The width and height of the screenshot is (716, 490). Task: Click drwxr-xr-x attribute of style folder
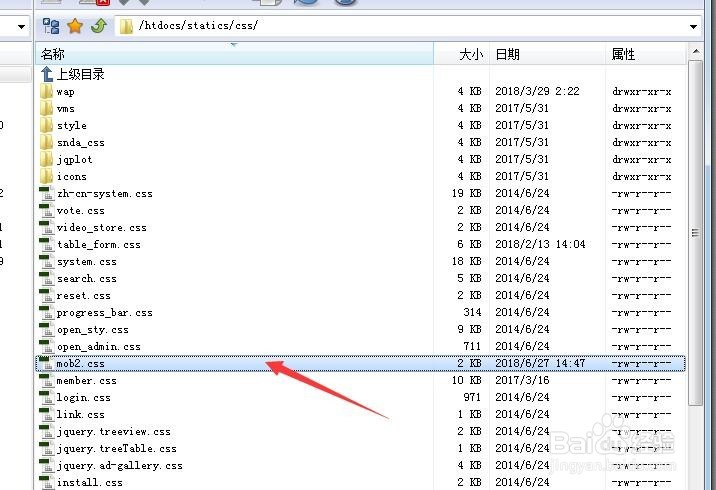642,126
